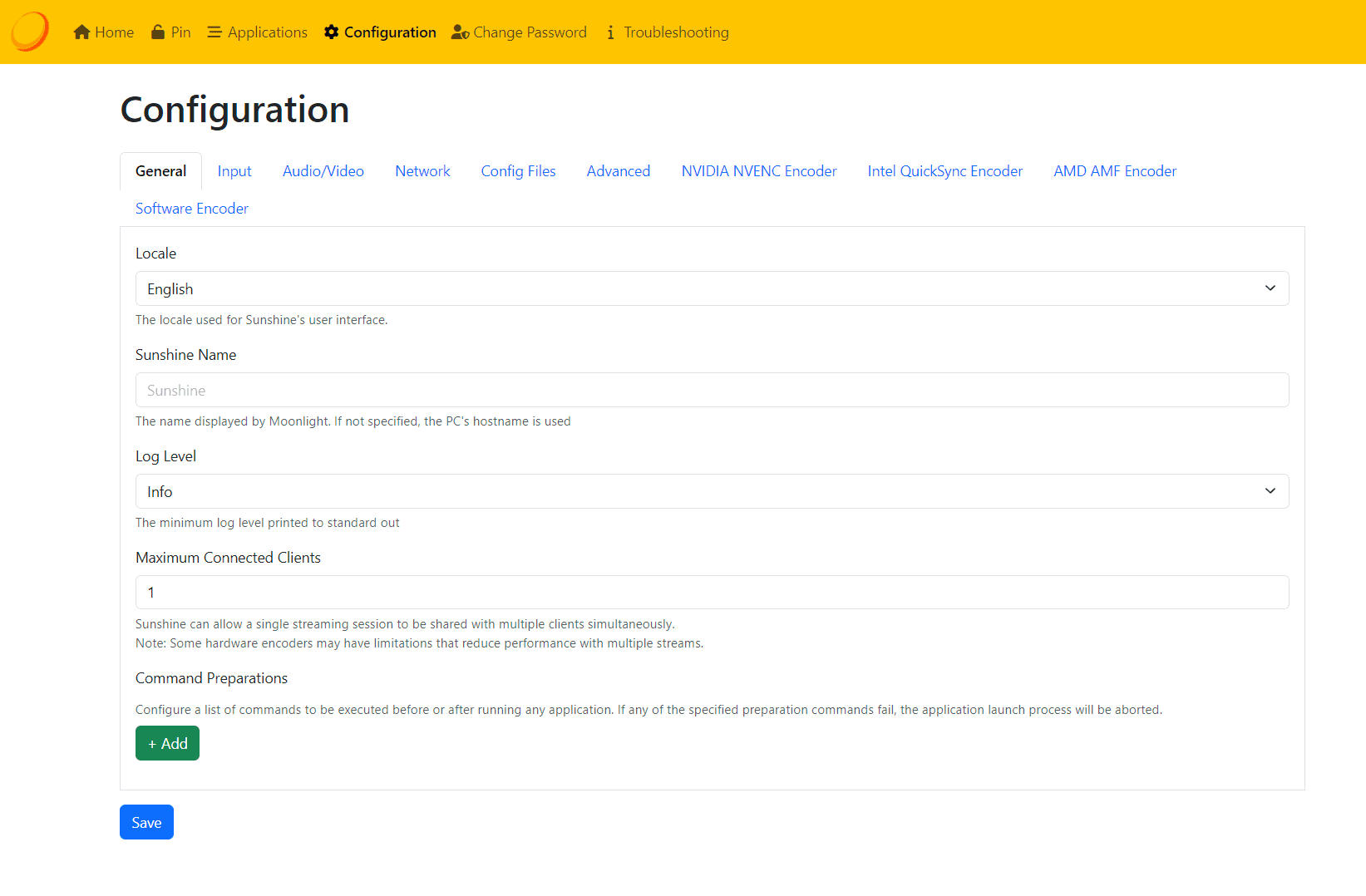The height and width of the screenshot is (896, 1366).
Task: Click the Command Preparations label
Action: tap(211, 678)
